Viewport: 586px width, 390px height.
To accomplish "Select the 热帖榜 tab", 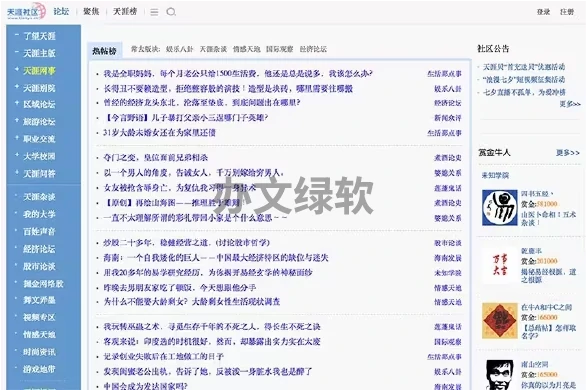I will pyautogui.click(x=105, y=51).
